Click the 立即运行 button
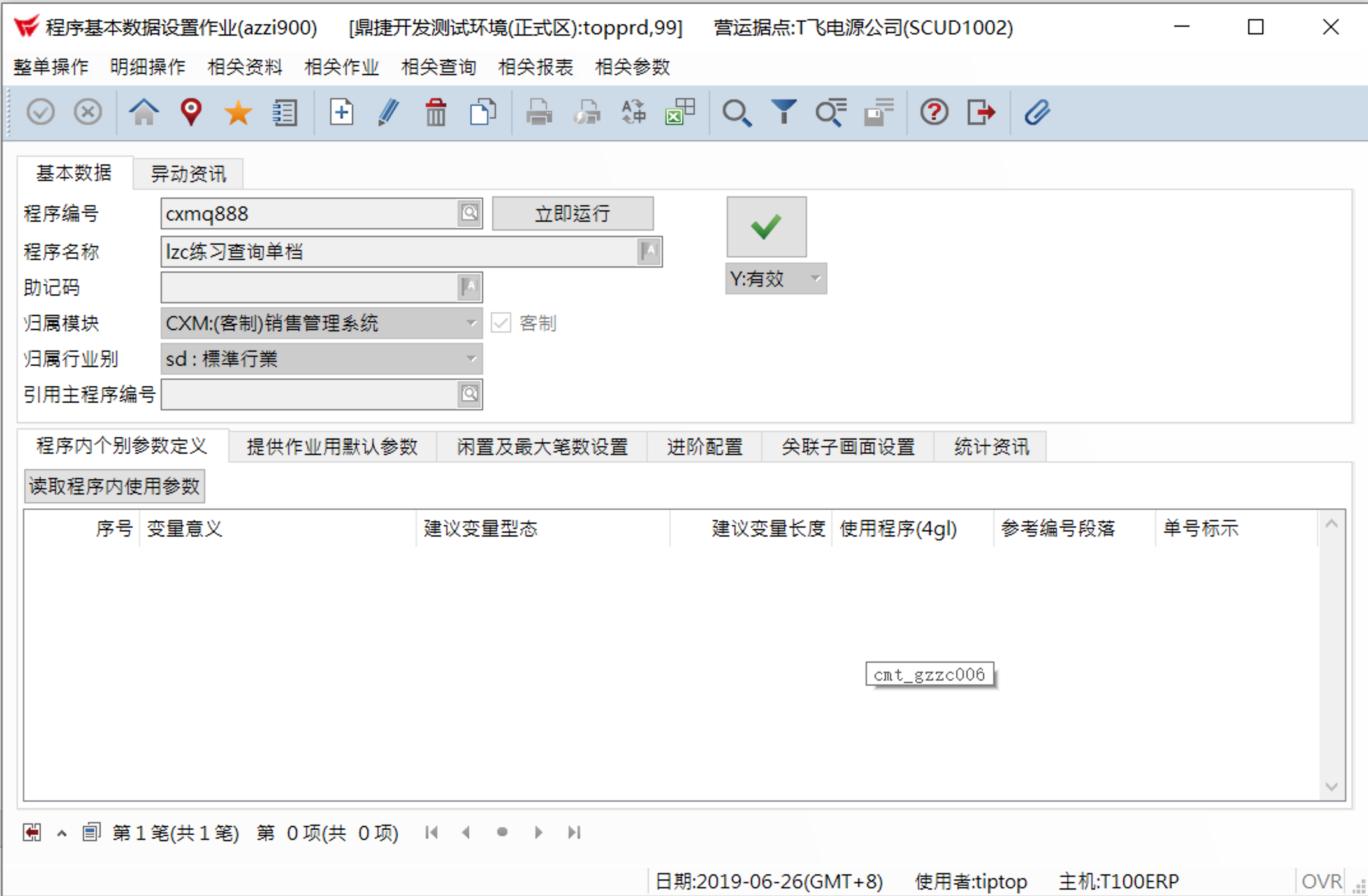The height and width of the screenshot is (896, 1368). tap(572, 213)
